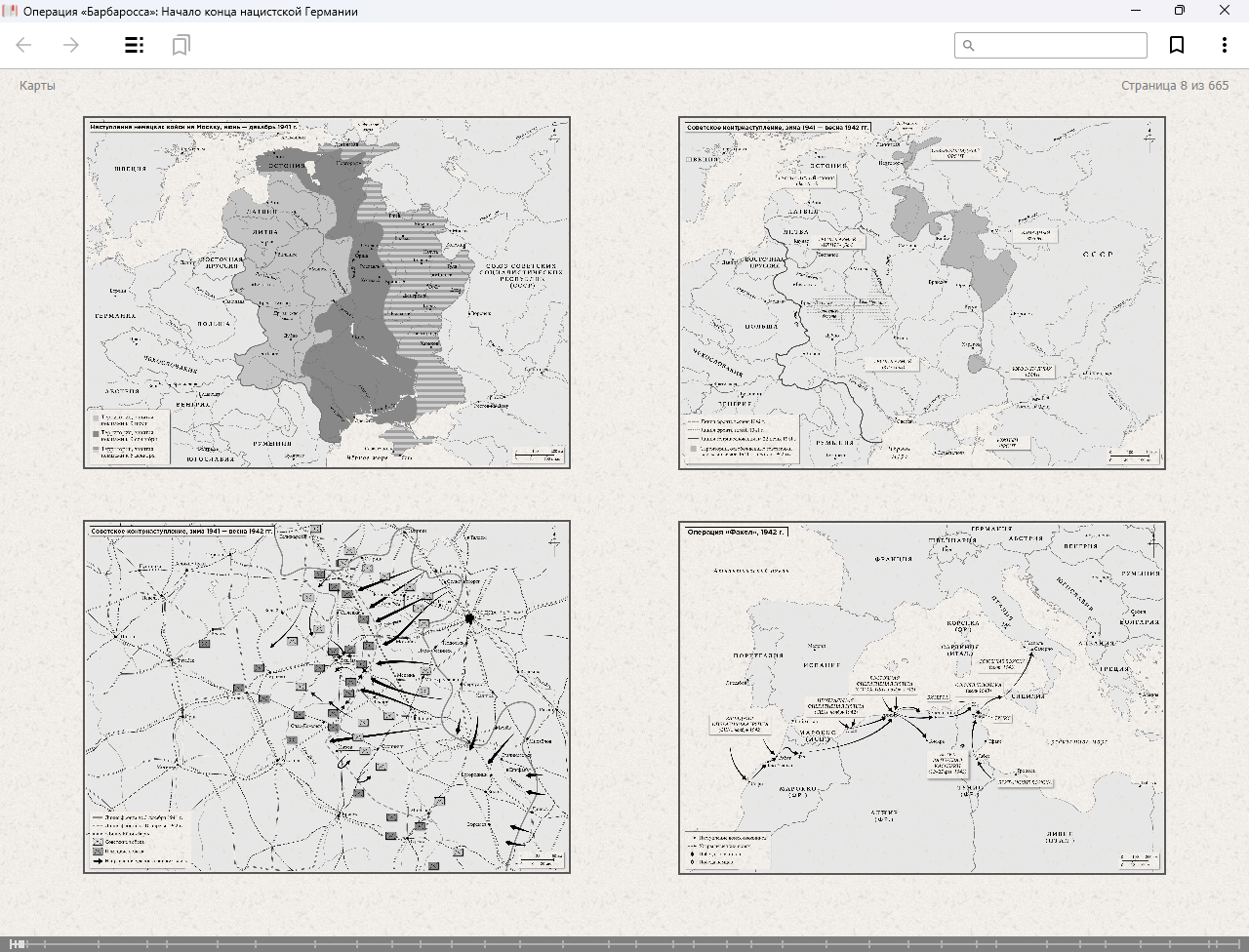The height and width of the screenshot is (952, 1249).
Task: Click the magnifier icon in the search box
Action: coord(969,46)
